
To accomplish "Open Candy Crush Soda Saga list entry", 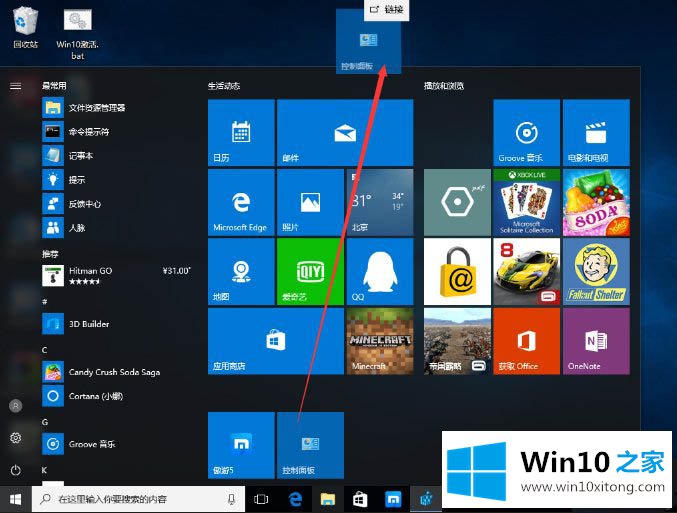I will [117, 372].
